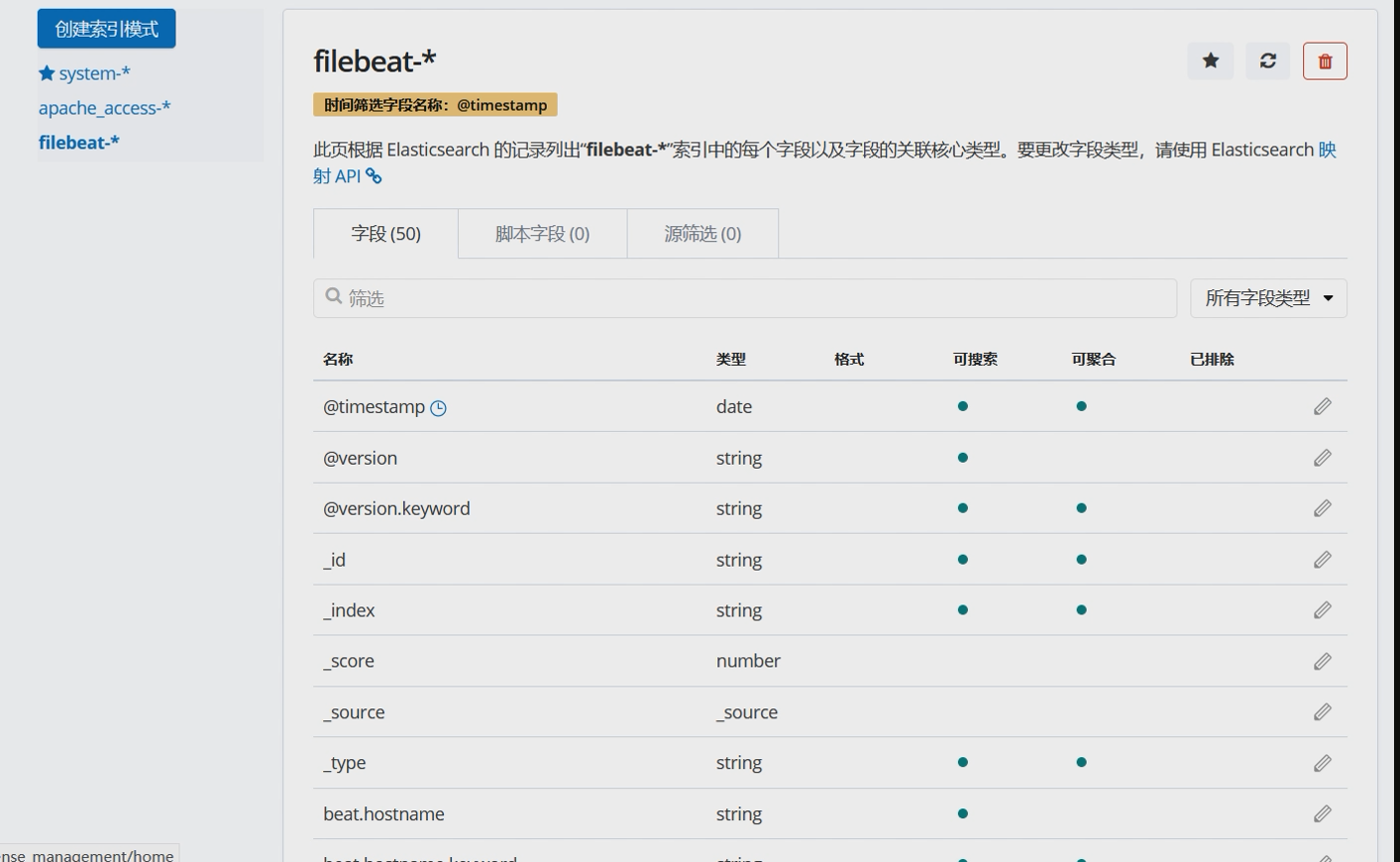Switch to the 字段 (50) tab
The width and height of the screenshot is (1400, 862).
tap(385, 234)
